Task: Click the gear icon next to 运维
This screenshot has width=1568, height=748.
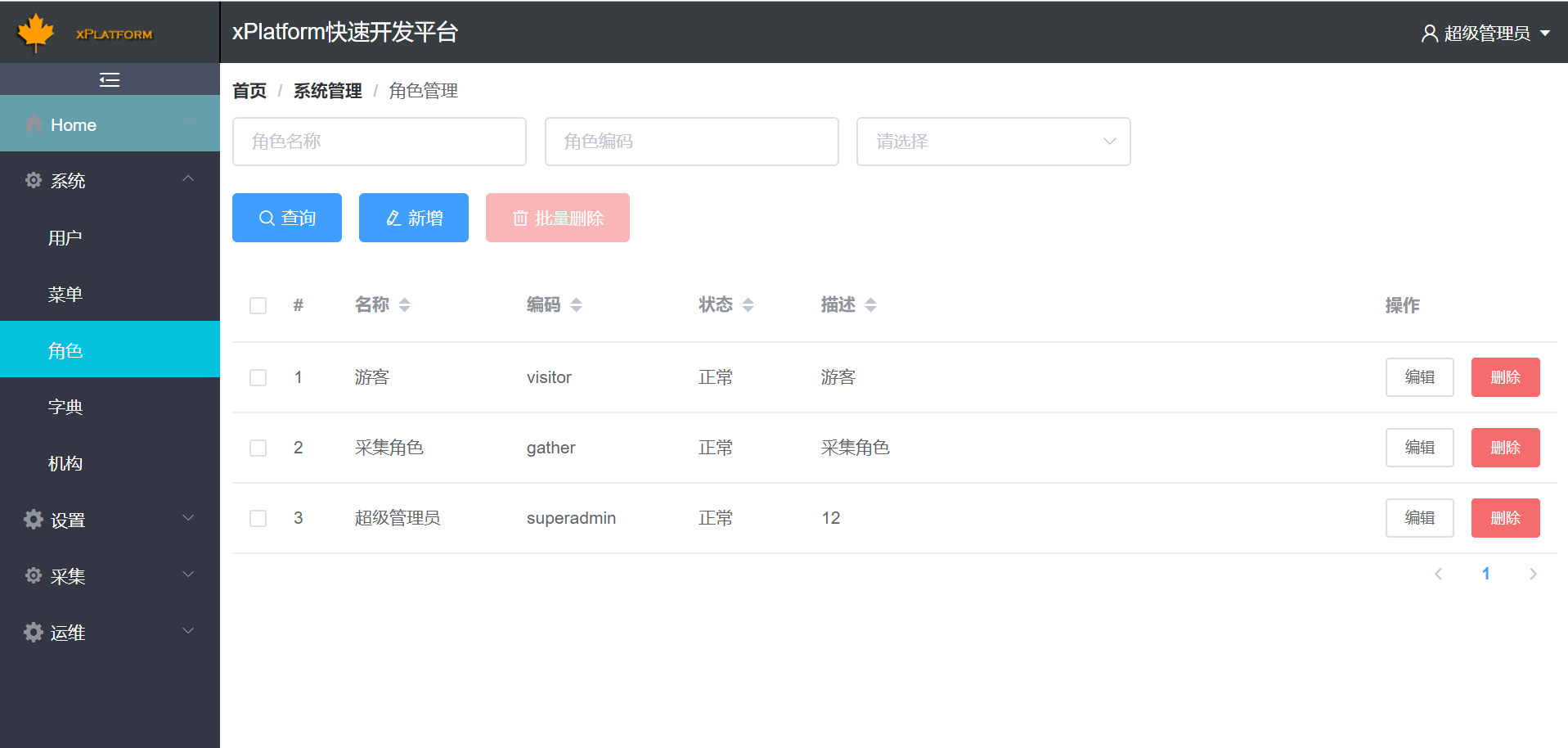Action: click(x=33, y=632)
